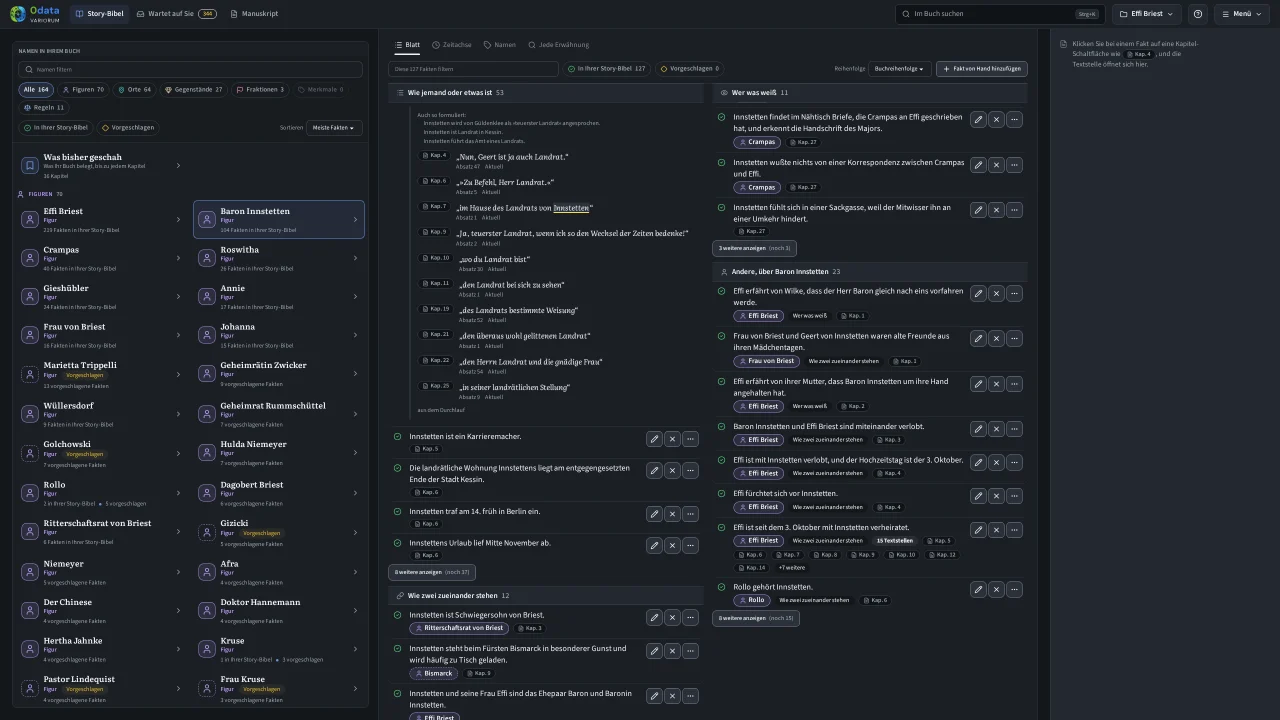Open the help question-mark icon
The width and height of the screenshot is (1280, 720).
[1198, 14]
